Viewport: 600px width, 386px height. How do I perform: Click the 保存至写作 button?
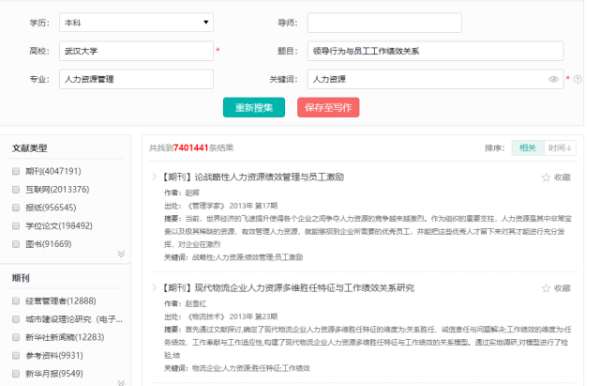[x=328, y=107]
